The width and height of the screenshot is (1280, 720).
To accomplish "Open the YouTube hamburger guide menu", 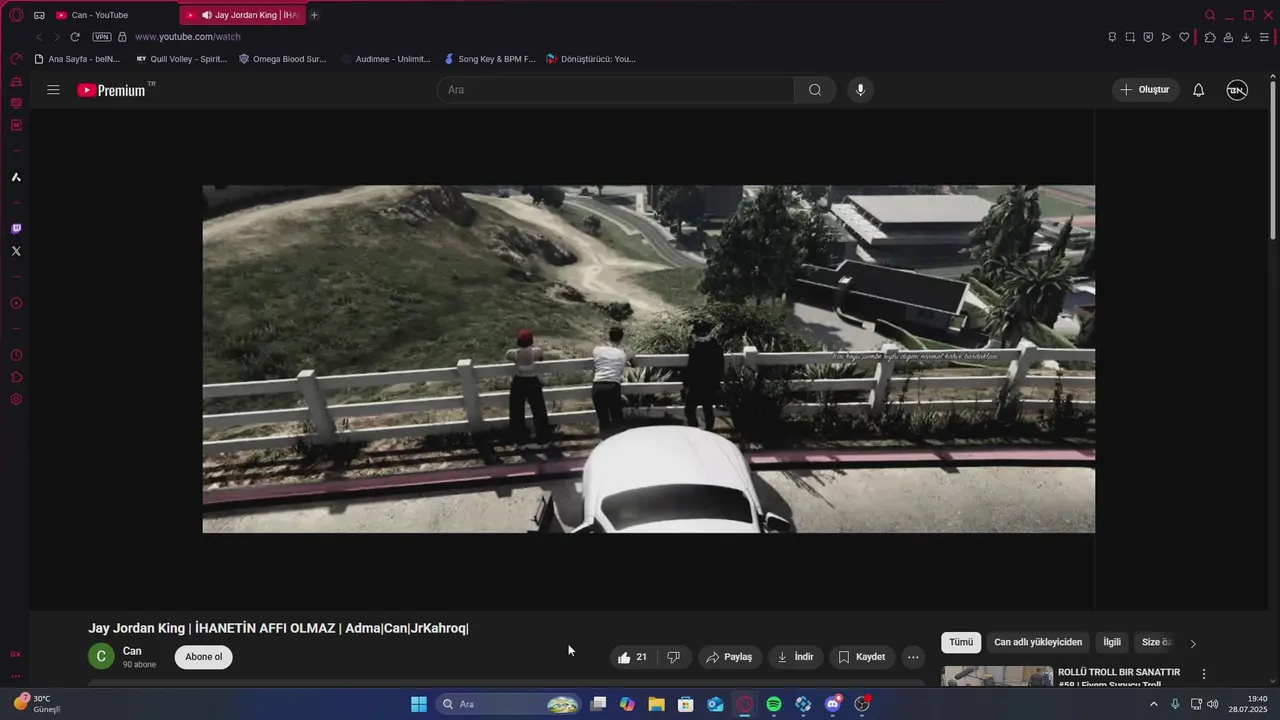I will (53, 90).
